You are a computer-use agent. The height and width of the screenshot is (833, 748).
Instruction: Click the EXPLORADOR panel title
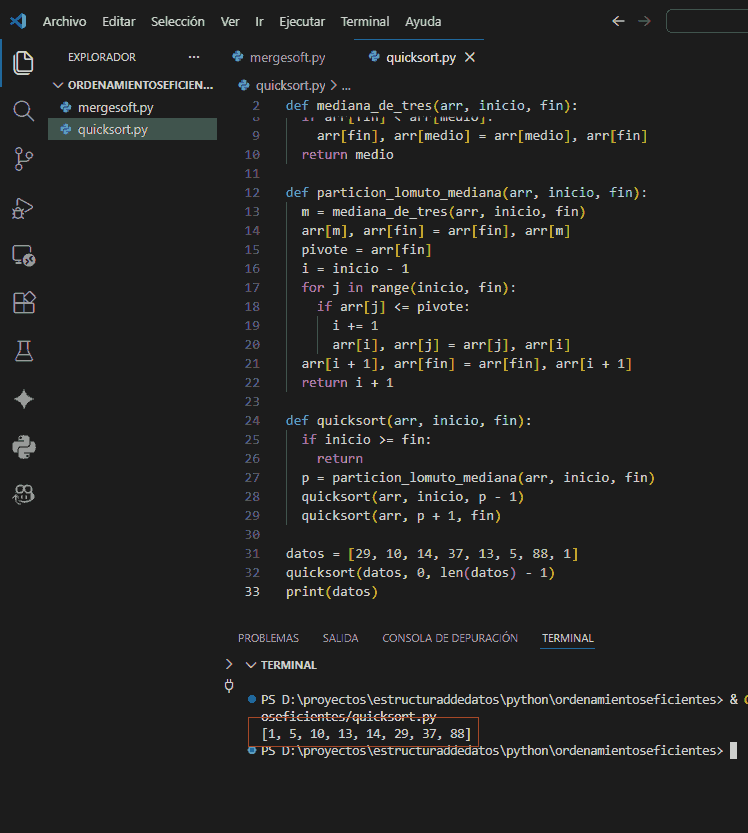pos(101,57)
